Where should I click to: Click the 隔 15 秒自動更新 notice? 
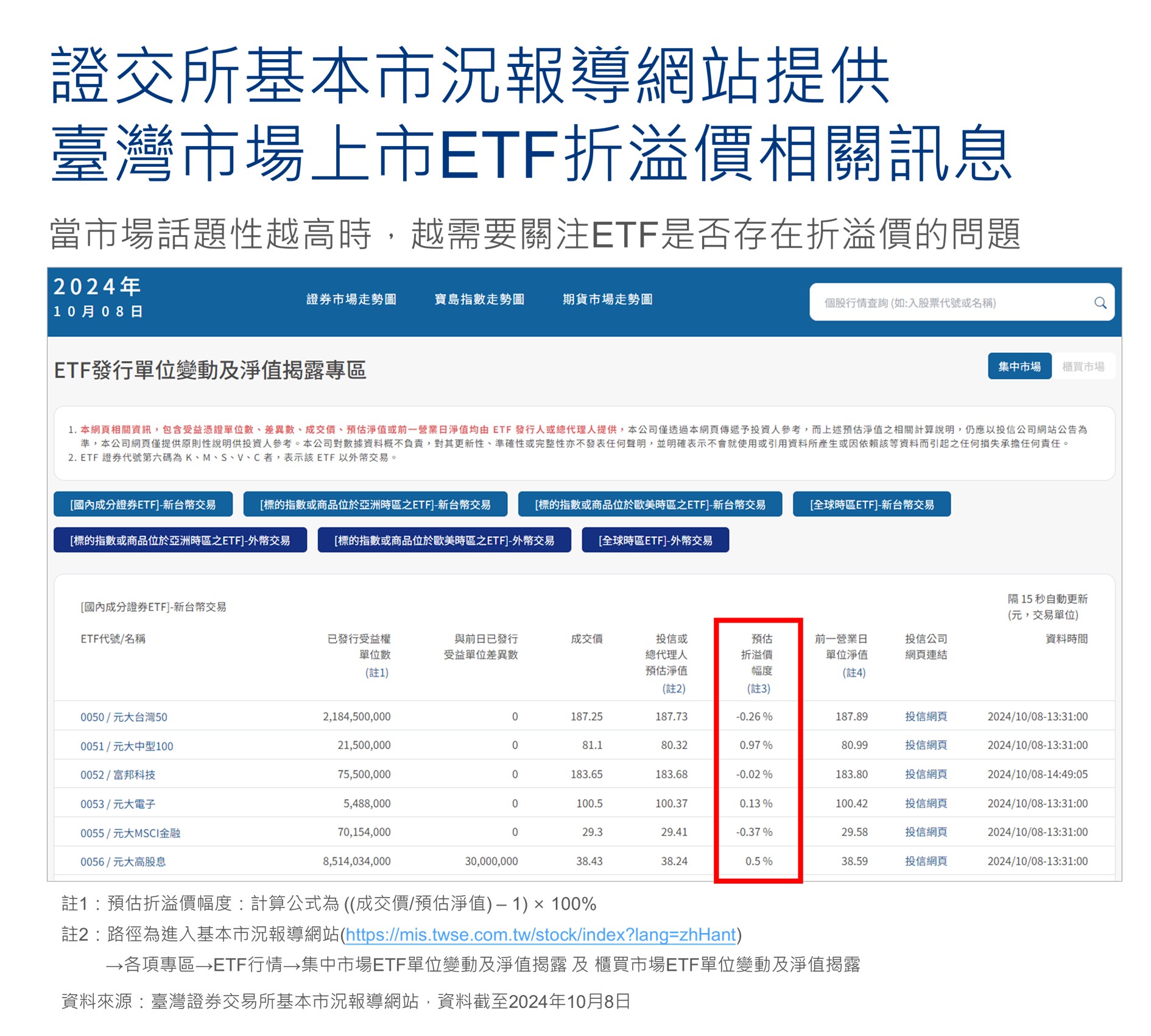1047,599
